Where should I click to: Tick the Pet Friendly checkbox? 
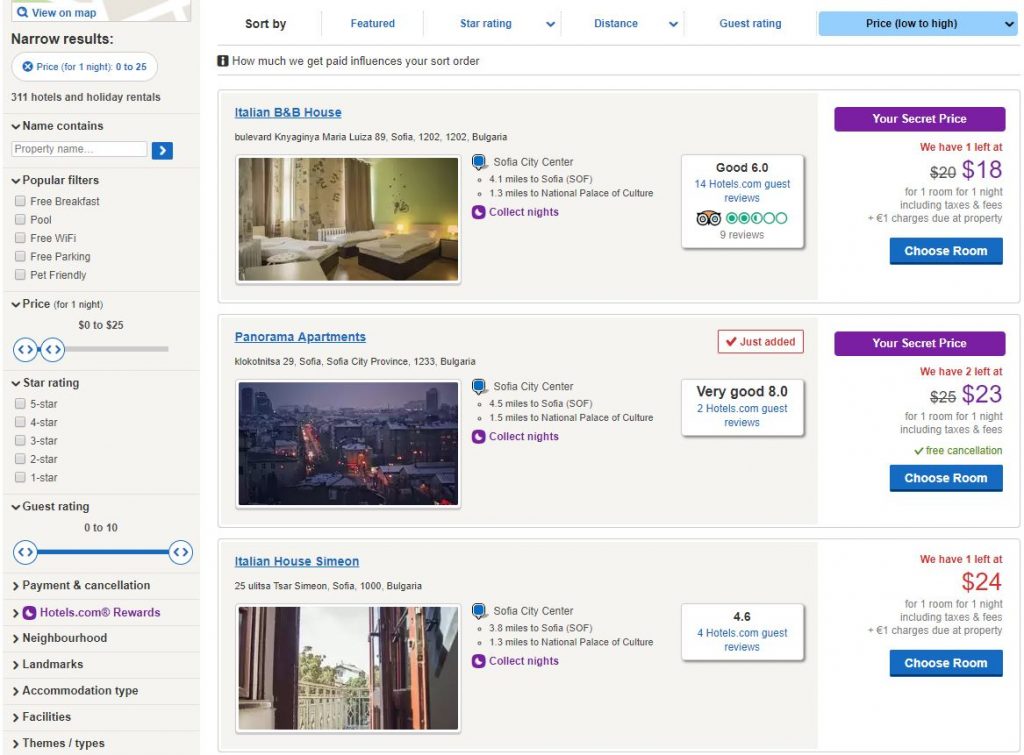[x=20, y=275]
